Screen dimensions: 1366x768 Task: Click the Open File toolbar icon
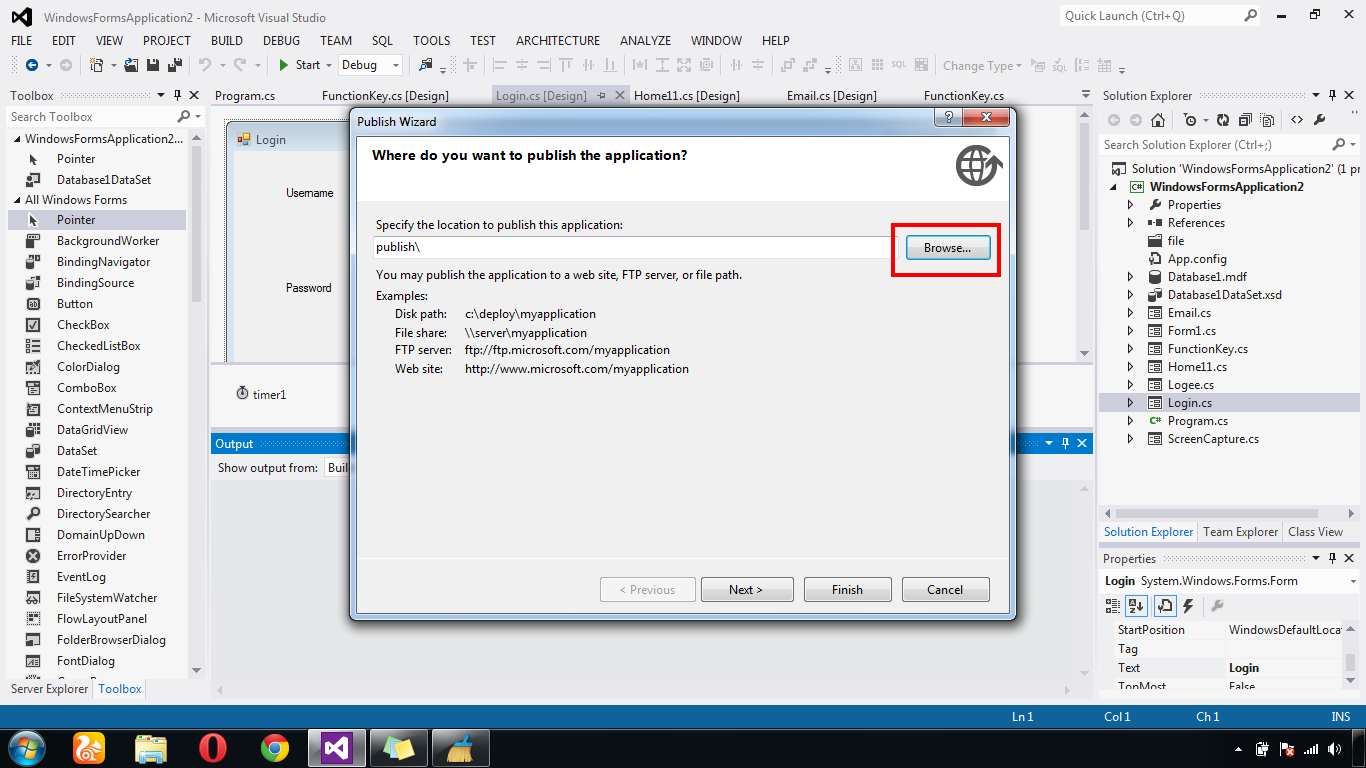(x=132, y=65)
